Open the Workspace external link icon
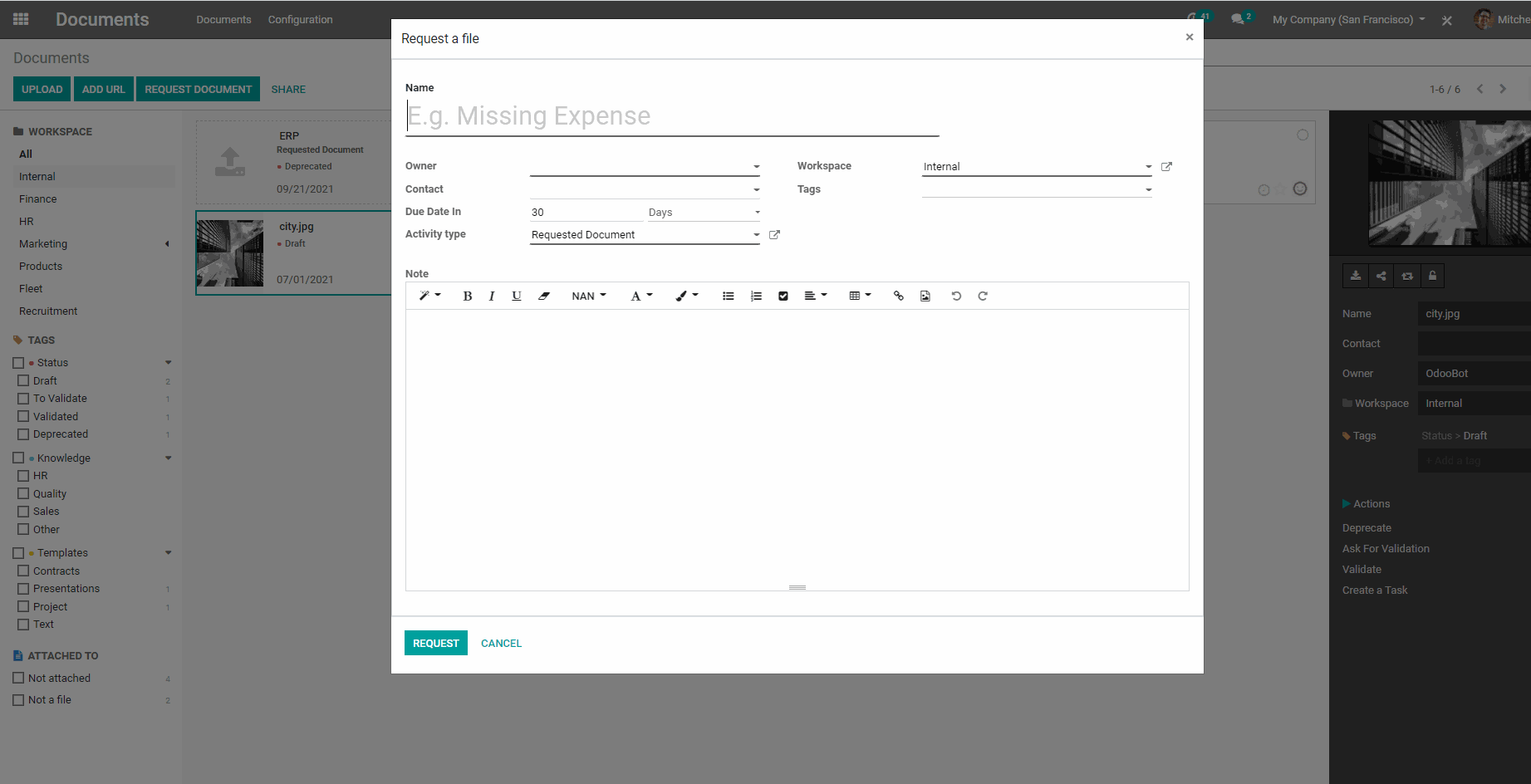 pyautogui.click(x=1166, y=167)
